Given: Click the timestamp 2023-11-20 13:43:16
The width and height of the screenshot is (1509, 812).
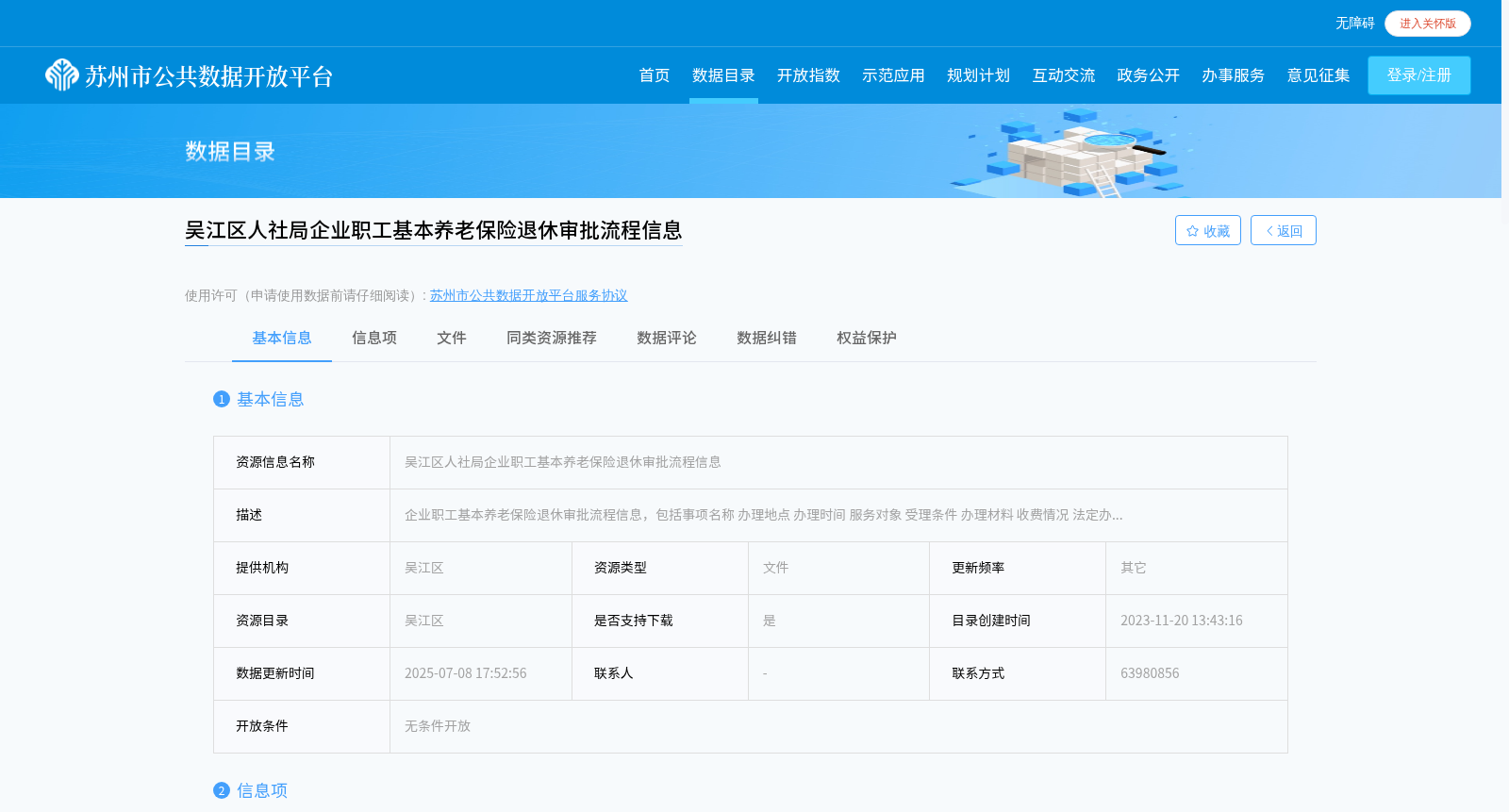Looking at the screenshot, I should (x=1182, y=621).
